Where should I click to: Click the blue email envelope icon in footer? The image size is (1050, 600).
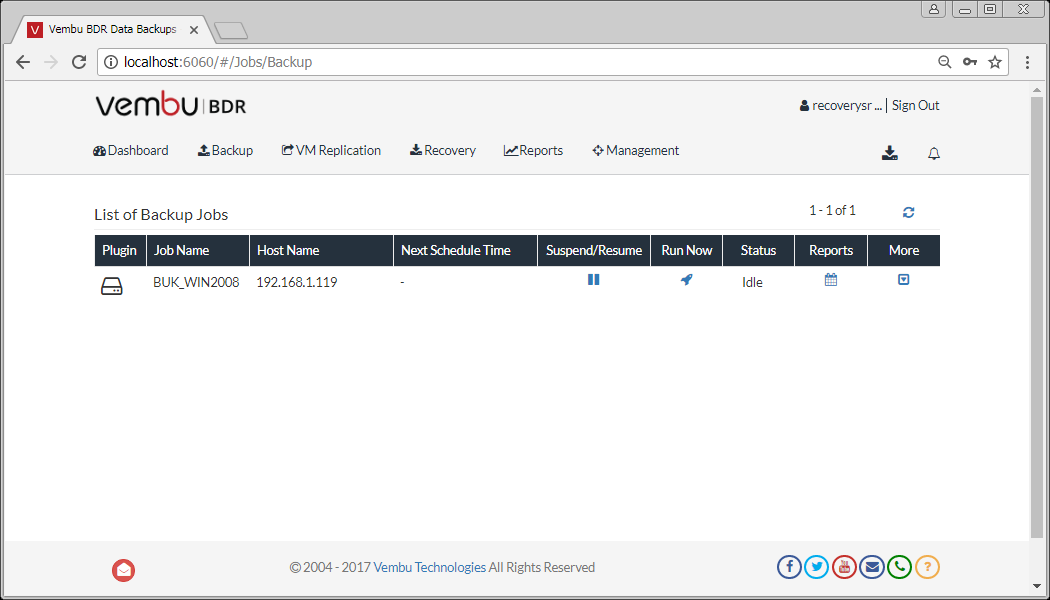872,567
